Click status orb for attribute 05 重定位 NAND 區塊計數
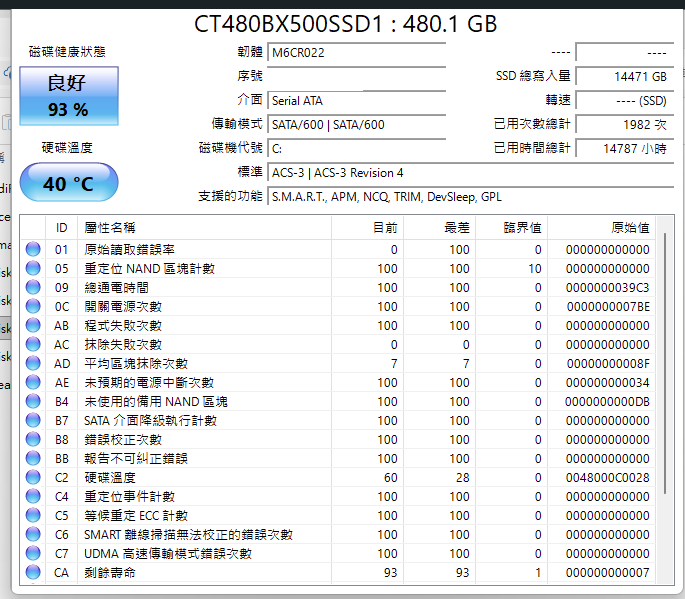685x599 pixels. pos(33,268)
